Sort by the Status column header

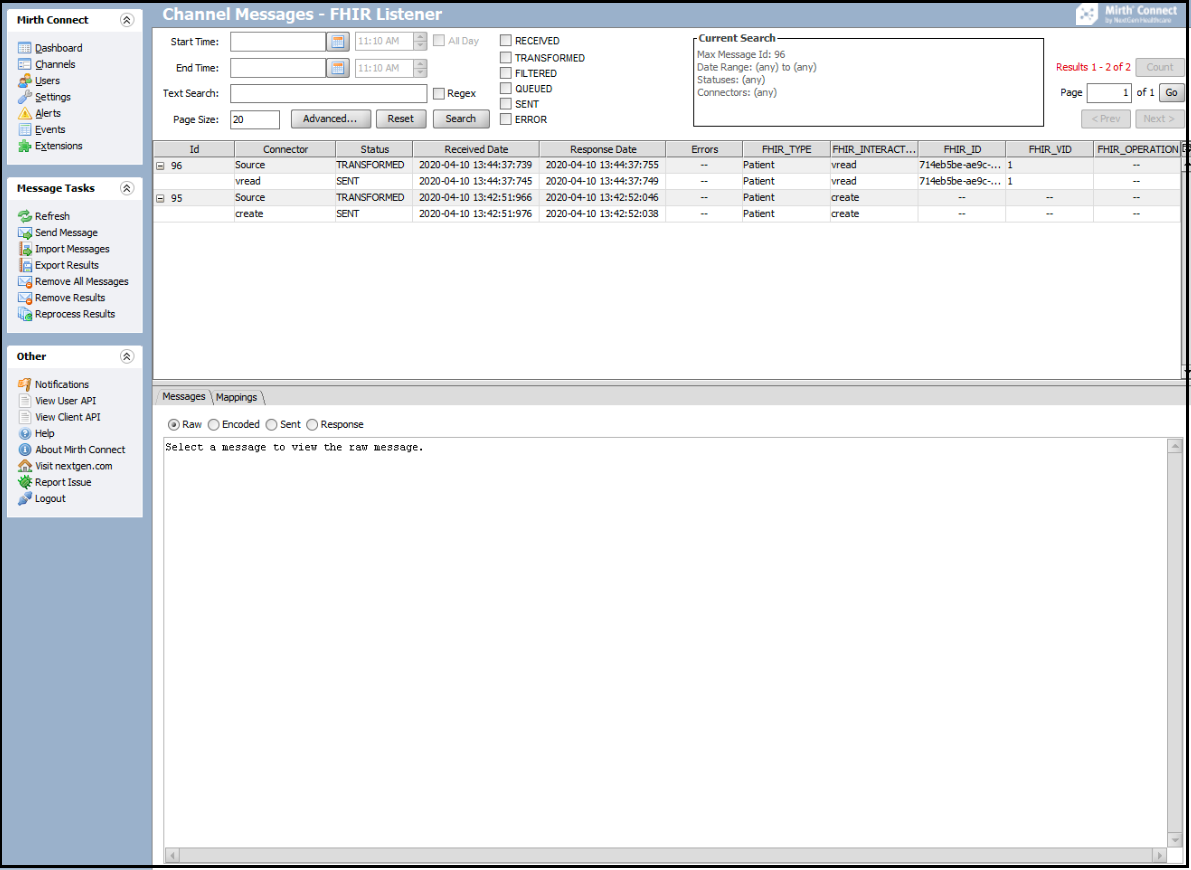(374, 150)
